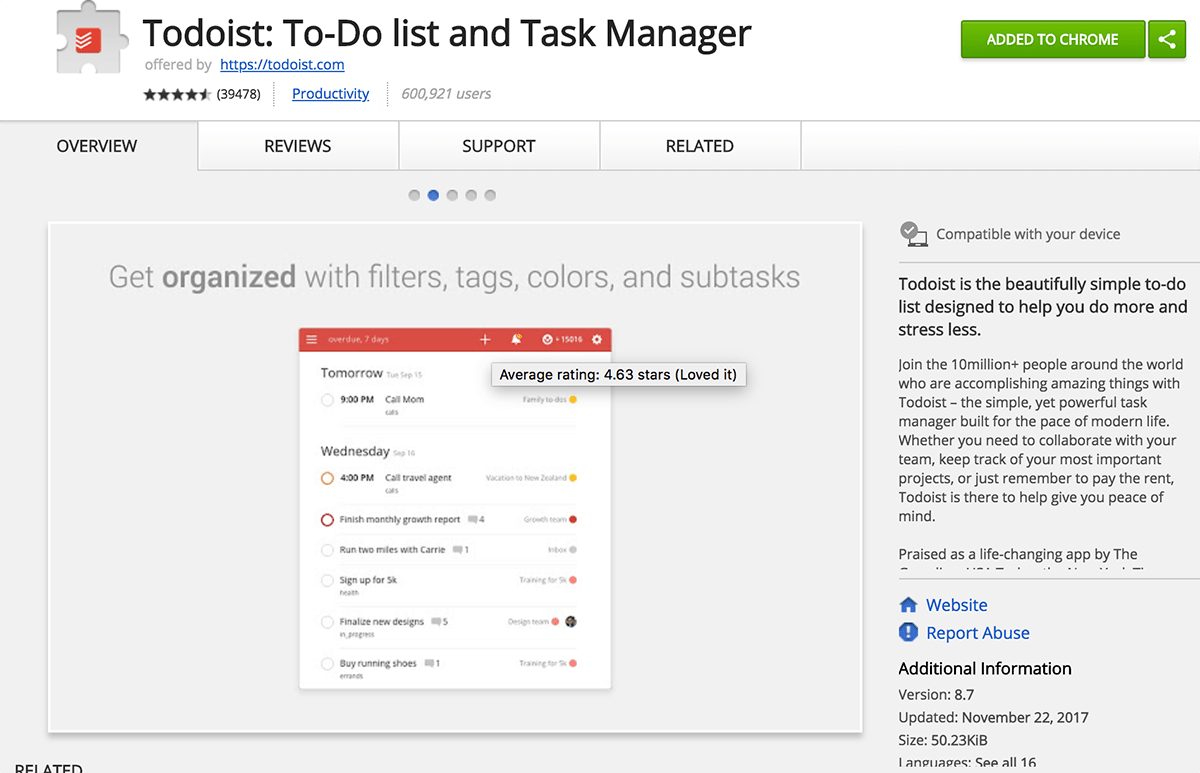
Task: Open the Related tab
Action: pos(700,146)
